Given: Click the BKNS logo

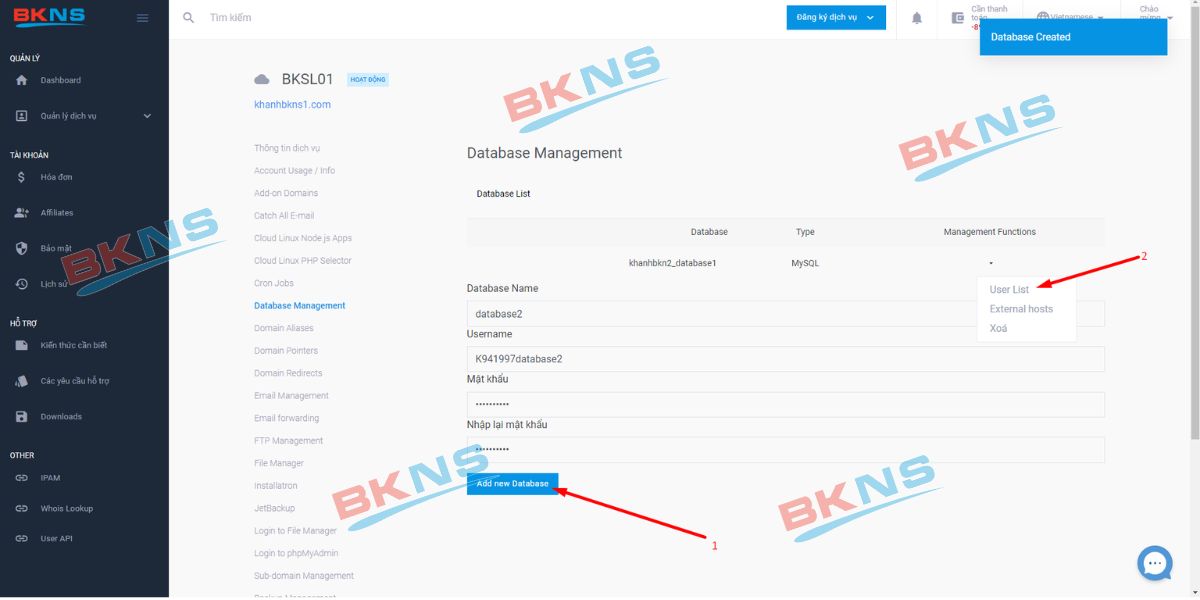Looking at the screenshot, I should (x=48, y=17).
